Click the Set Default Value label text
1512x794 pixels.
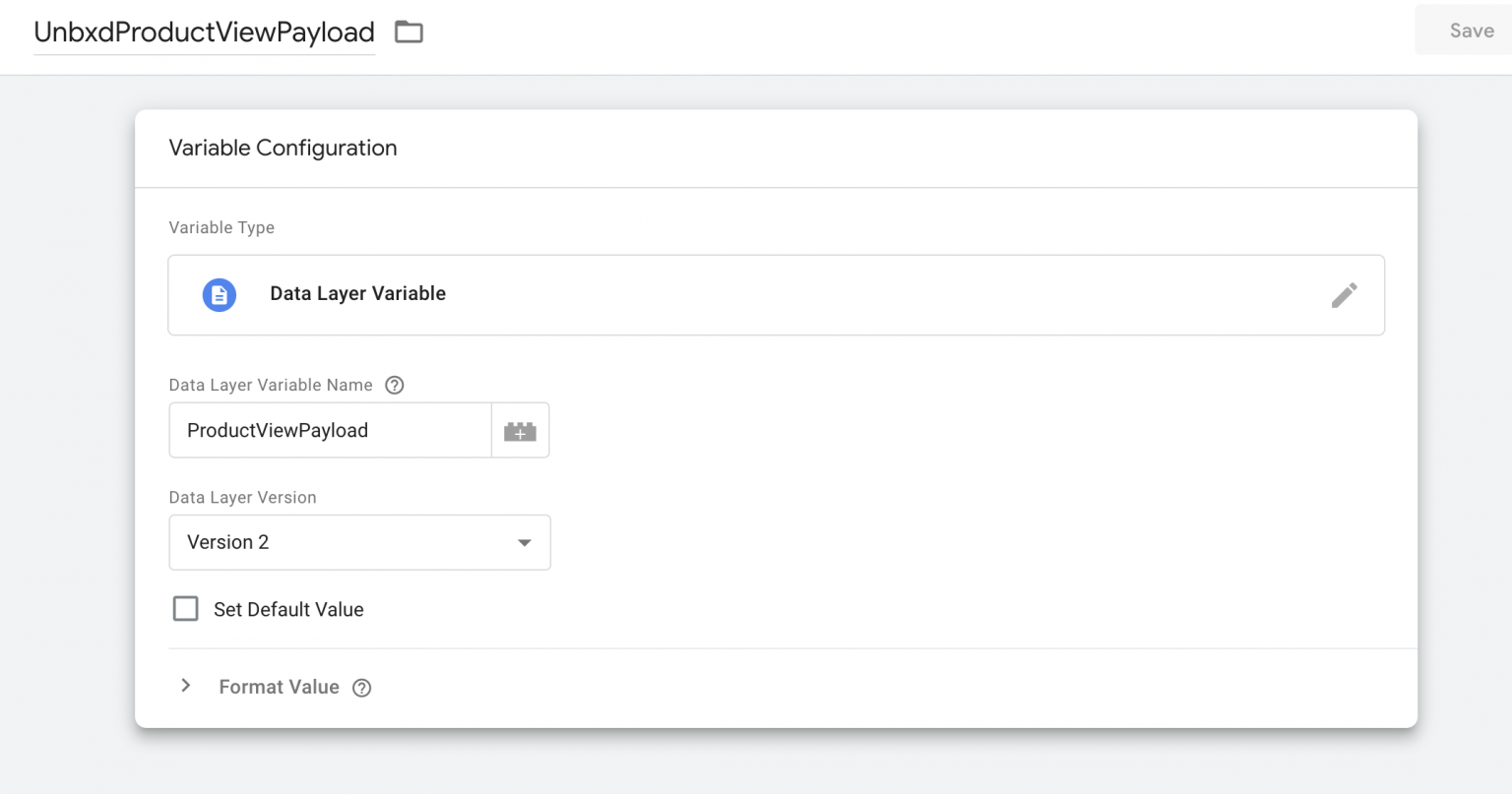tap(288, 609)
